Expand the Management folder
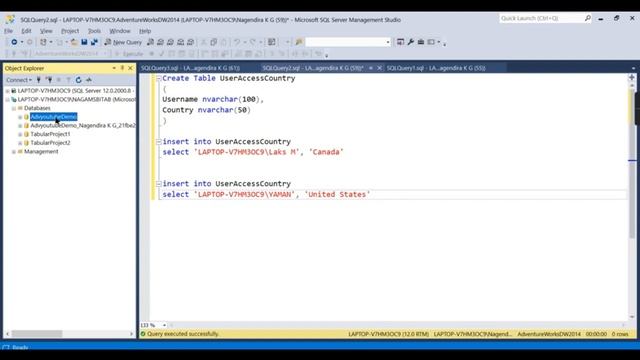640x360 pixels. click(x=13, y=151)
